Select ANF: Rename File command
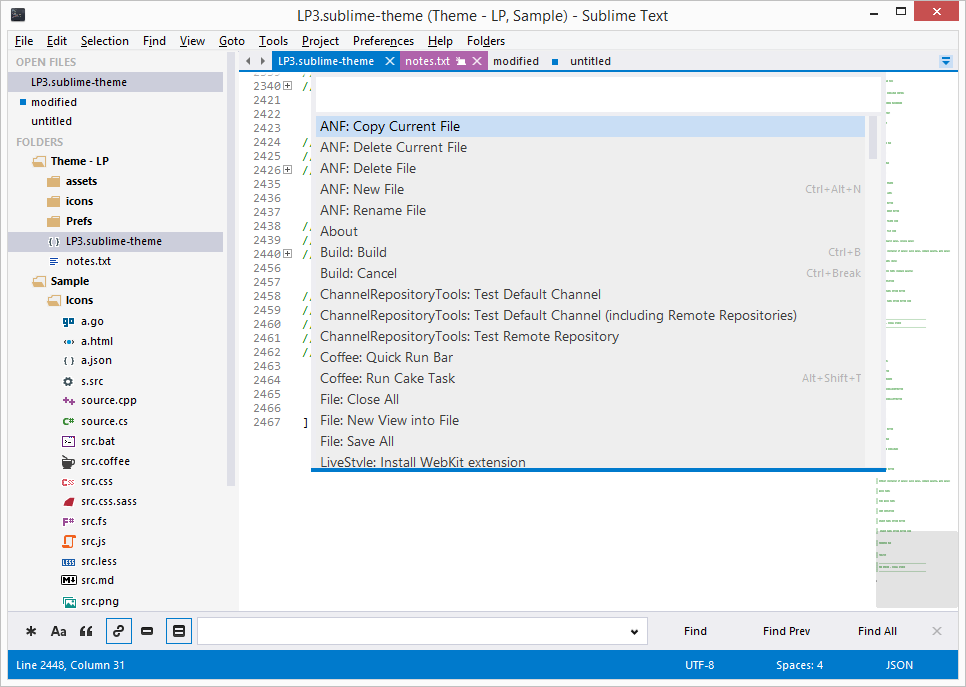Viewport: 966px width, 687px height. (591, 211)
